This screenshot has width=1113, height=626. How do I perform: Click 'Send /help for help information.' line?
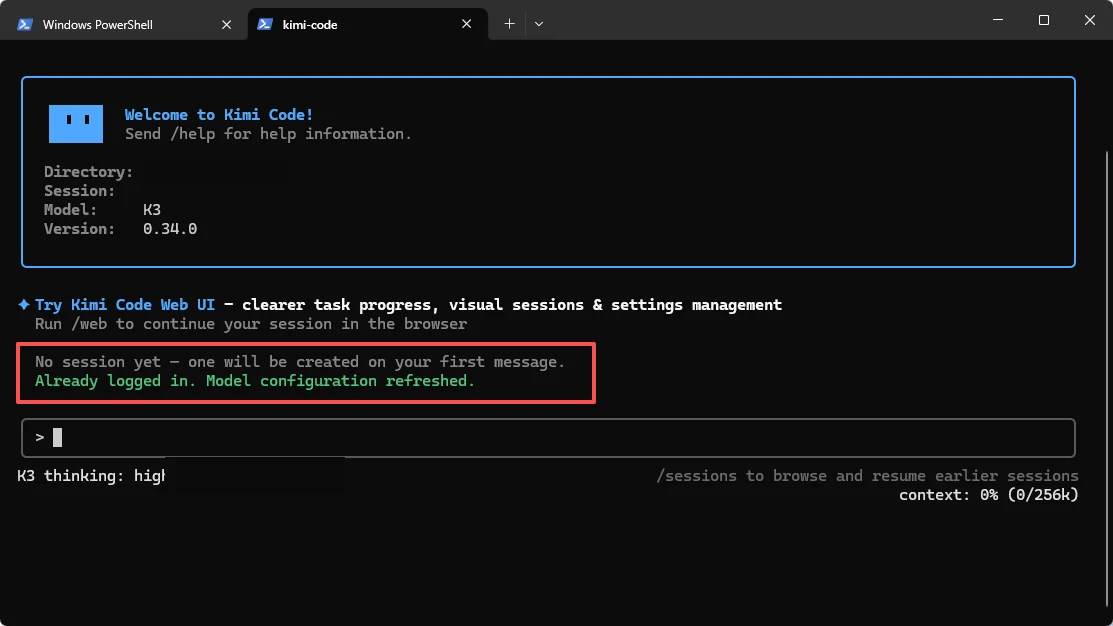pyautogui.click(x=268, y=134)
